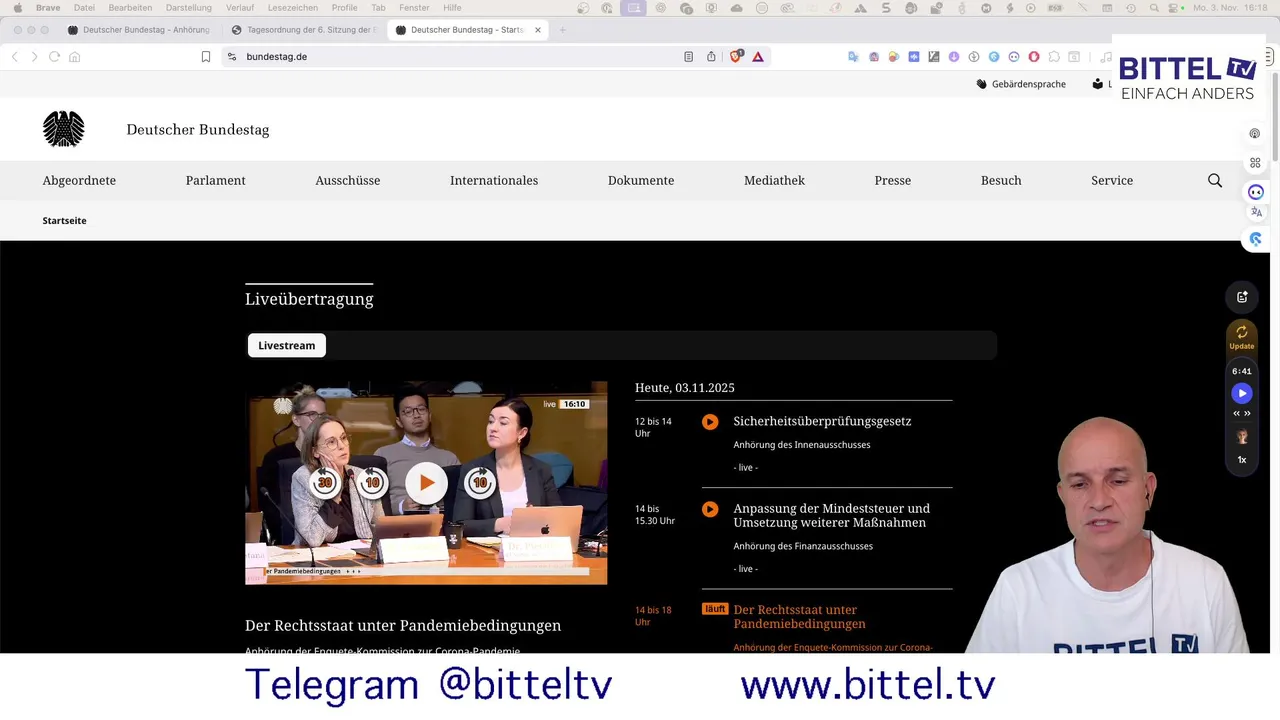Open Der Rechtsstaat unter Pandemiebedingungen schedule link
1280x720 pixels.
[800, 616]
